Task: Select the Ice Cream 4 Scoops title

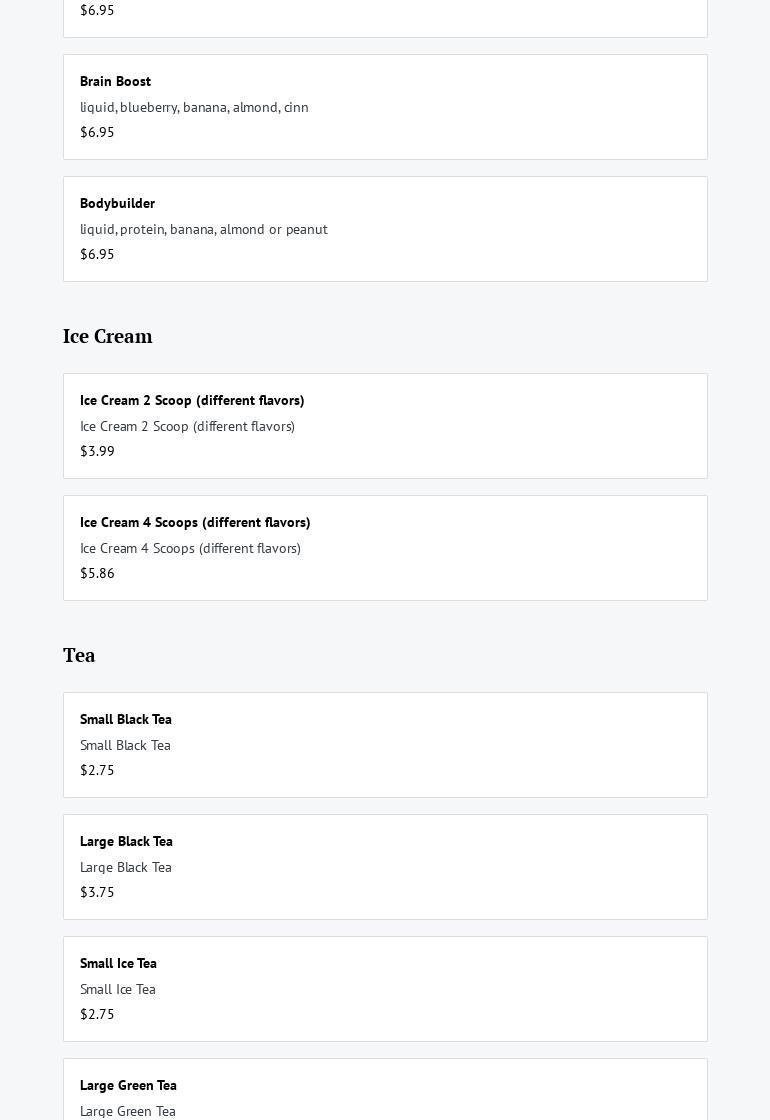Action: (x=195, y=522)
